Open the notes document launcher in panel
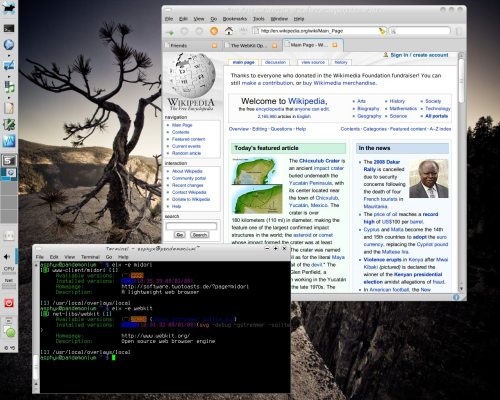Image resolution: width=500 pixels, height=400 pixels. [9, 108]
